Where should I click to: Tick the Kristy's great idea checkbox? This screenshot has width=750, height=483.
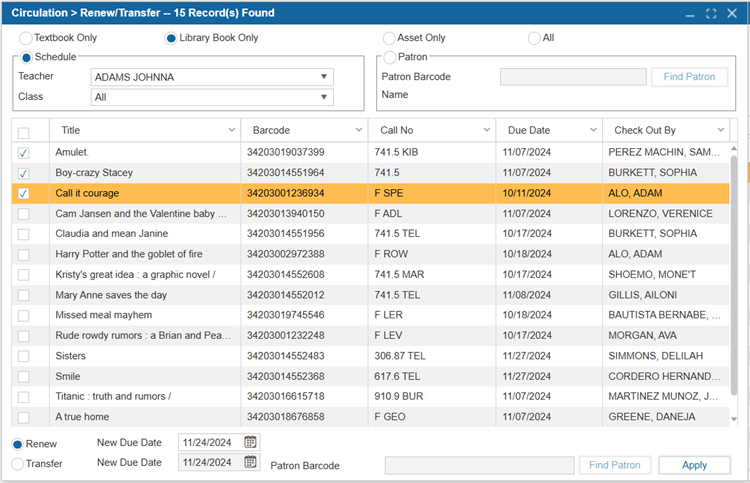tap(23, 275)
